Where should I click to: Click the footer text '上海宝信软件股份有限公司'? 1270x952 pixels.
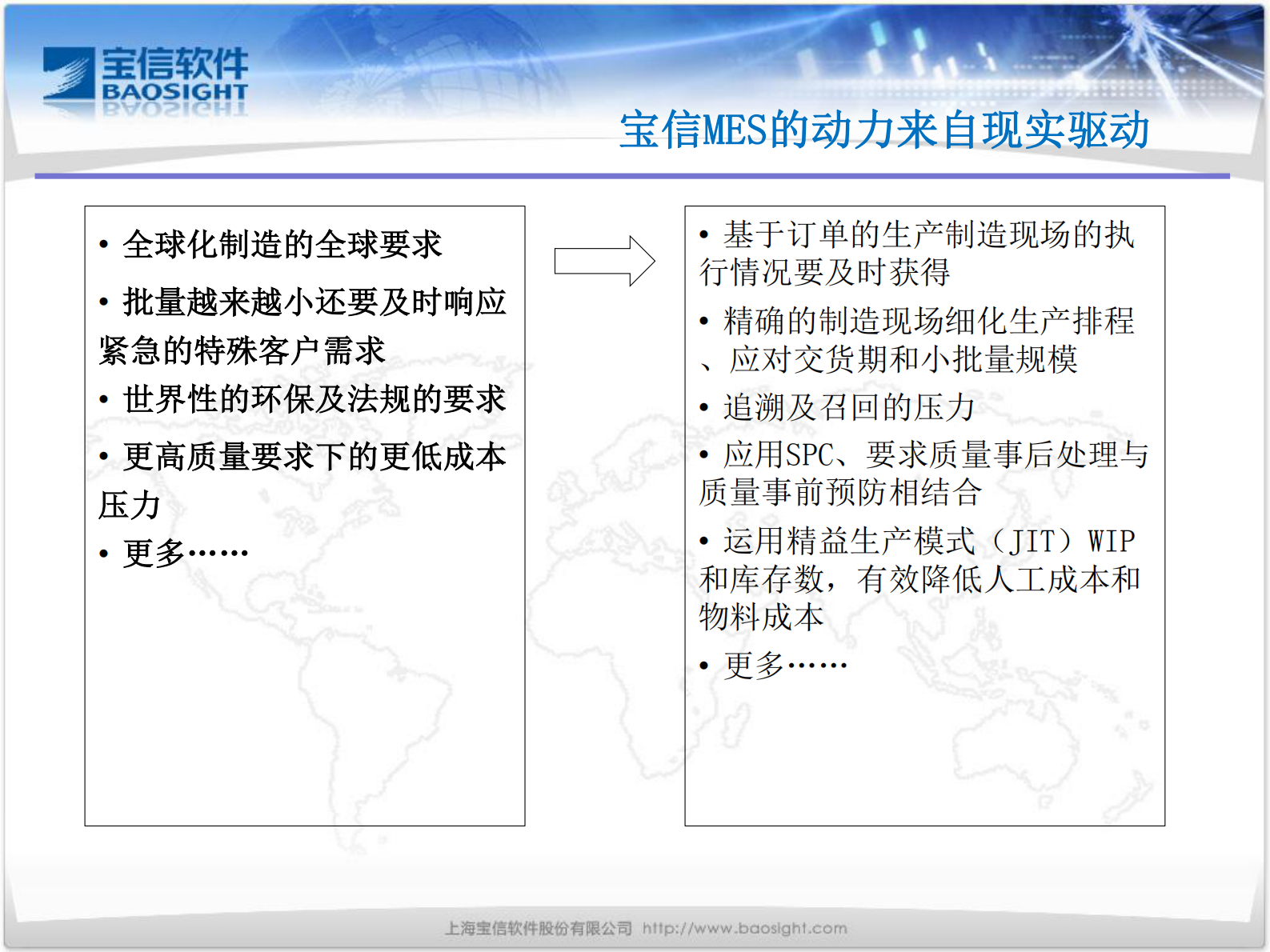pos(539,928)
